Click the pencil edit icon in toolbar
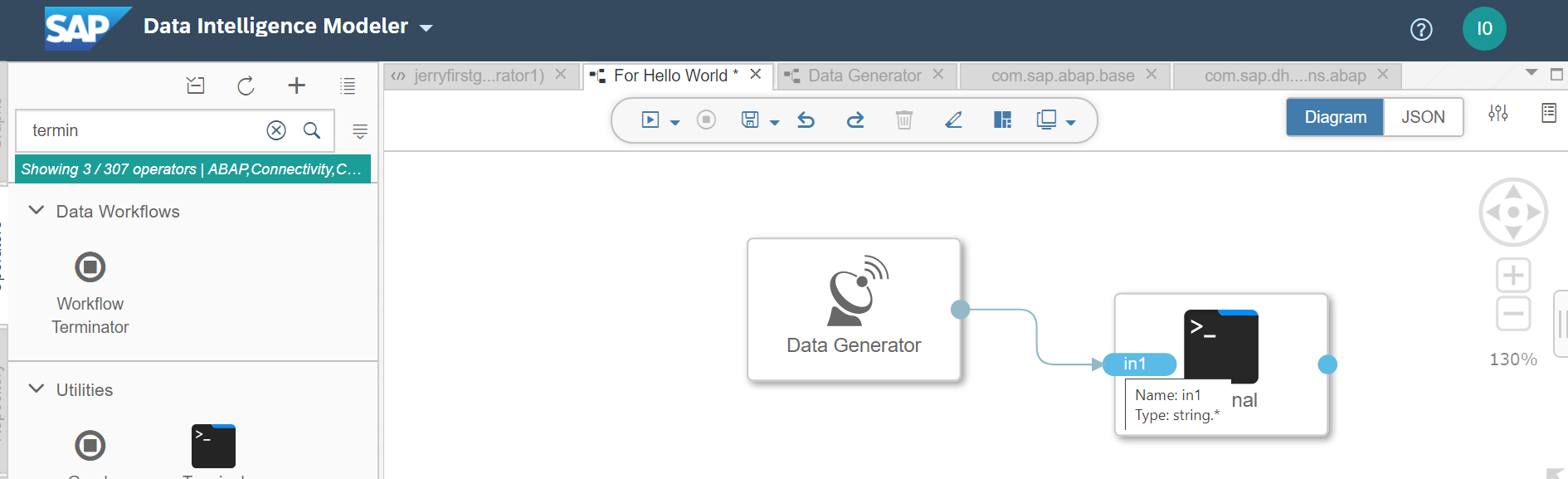The width and height of the screenshot is (1568, 479). (x=953, y=120)
